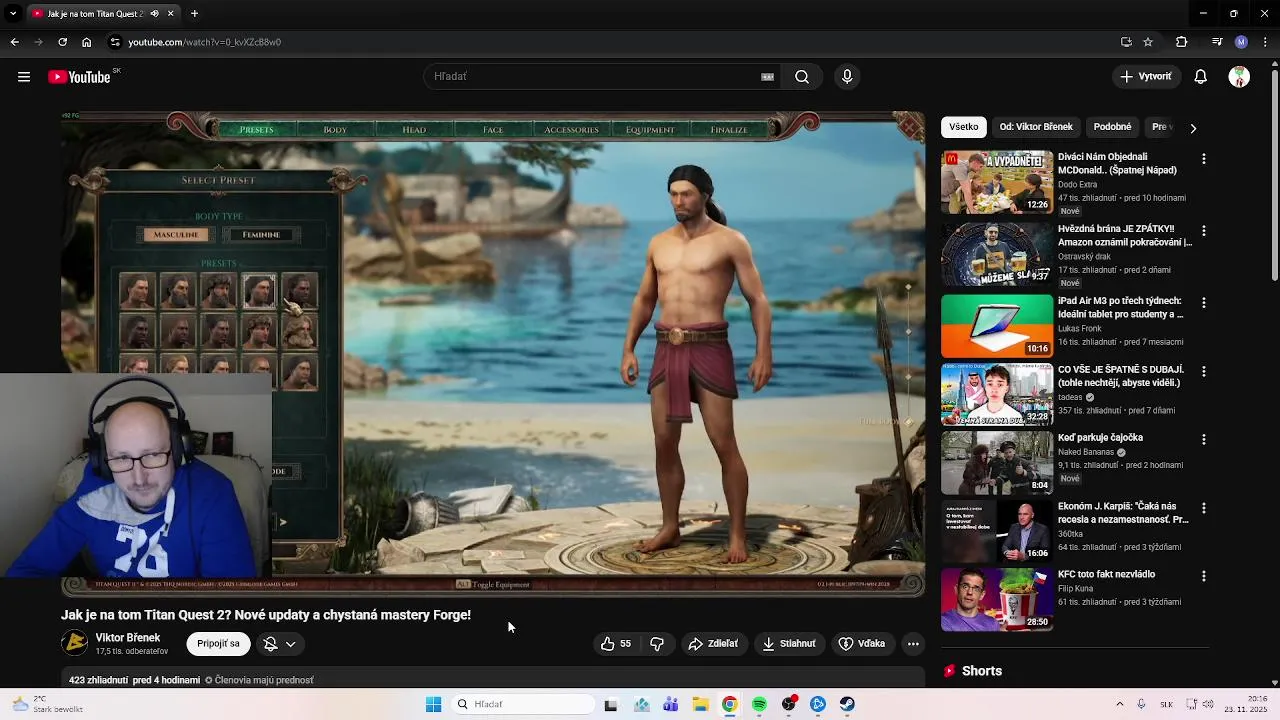Open Microsoft Teams in the taskbar

672,704
